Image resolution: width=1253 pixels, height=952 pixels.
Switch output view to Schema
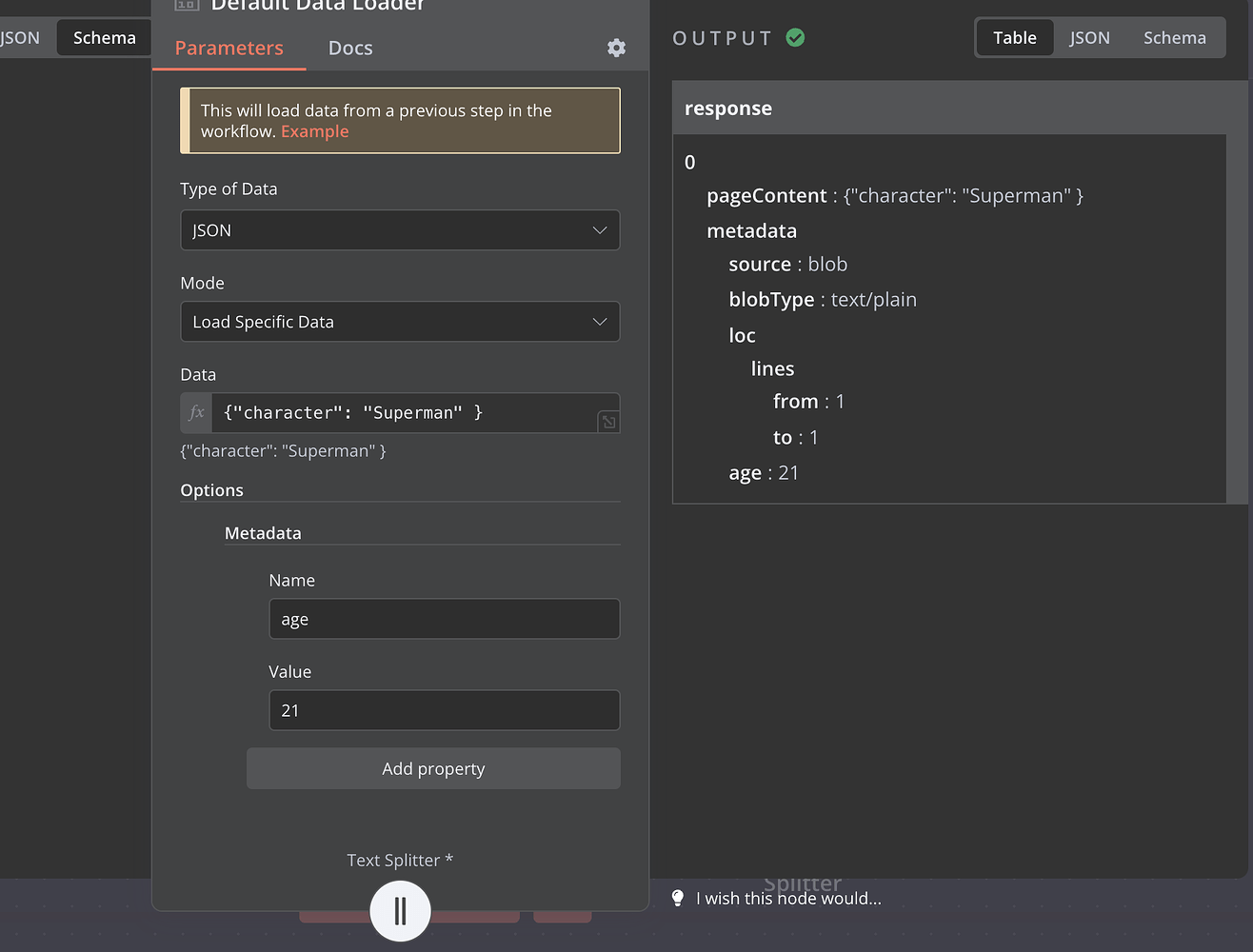click(1174, 37)
